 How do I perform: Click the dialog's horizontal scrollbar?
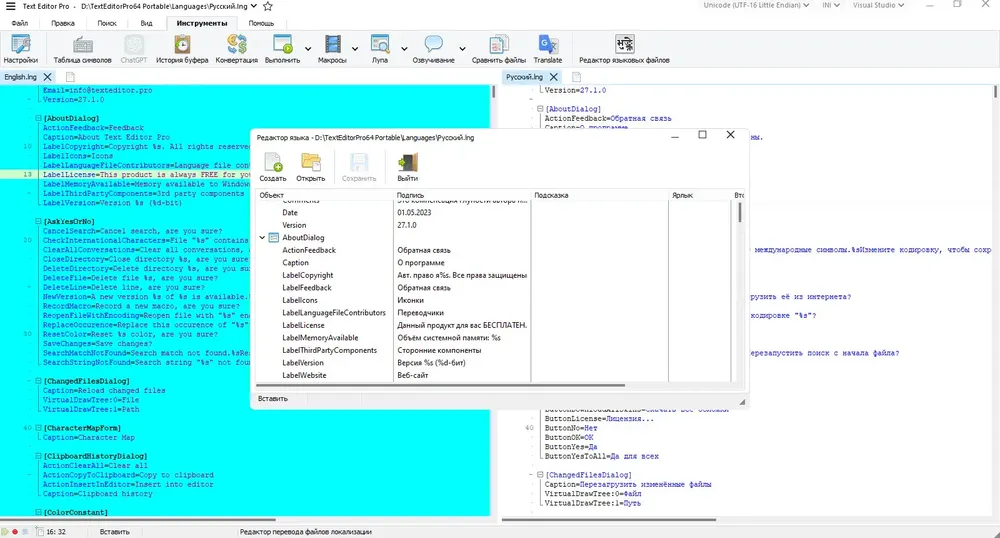click(440, 386)
